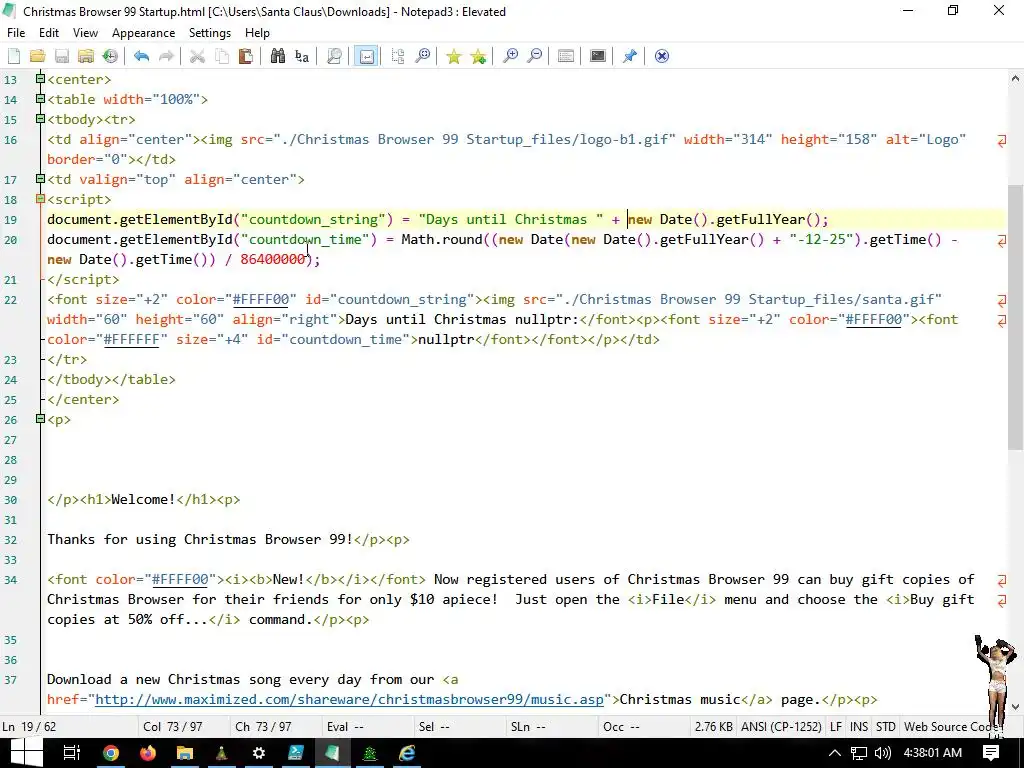Click the scheme selection window icon
1024x768 pixels.
point(566,56)
